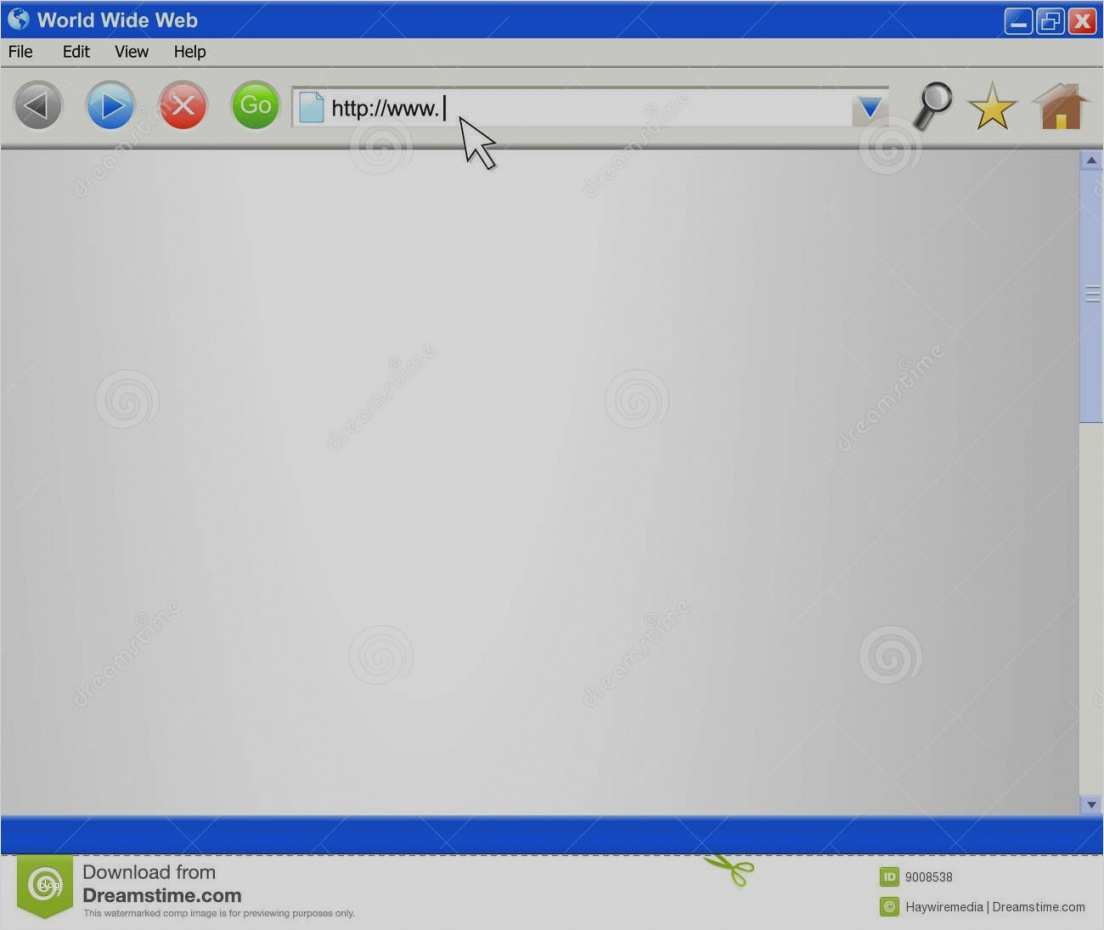The image size is (1104, 930).
Task: Click the forward navigation arrow
Action: coord(110,105)
